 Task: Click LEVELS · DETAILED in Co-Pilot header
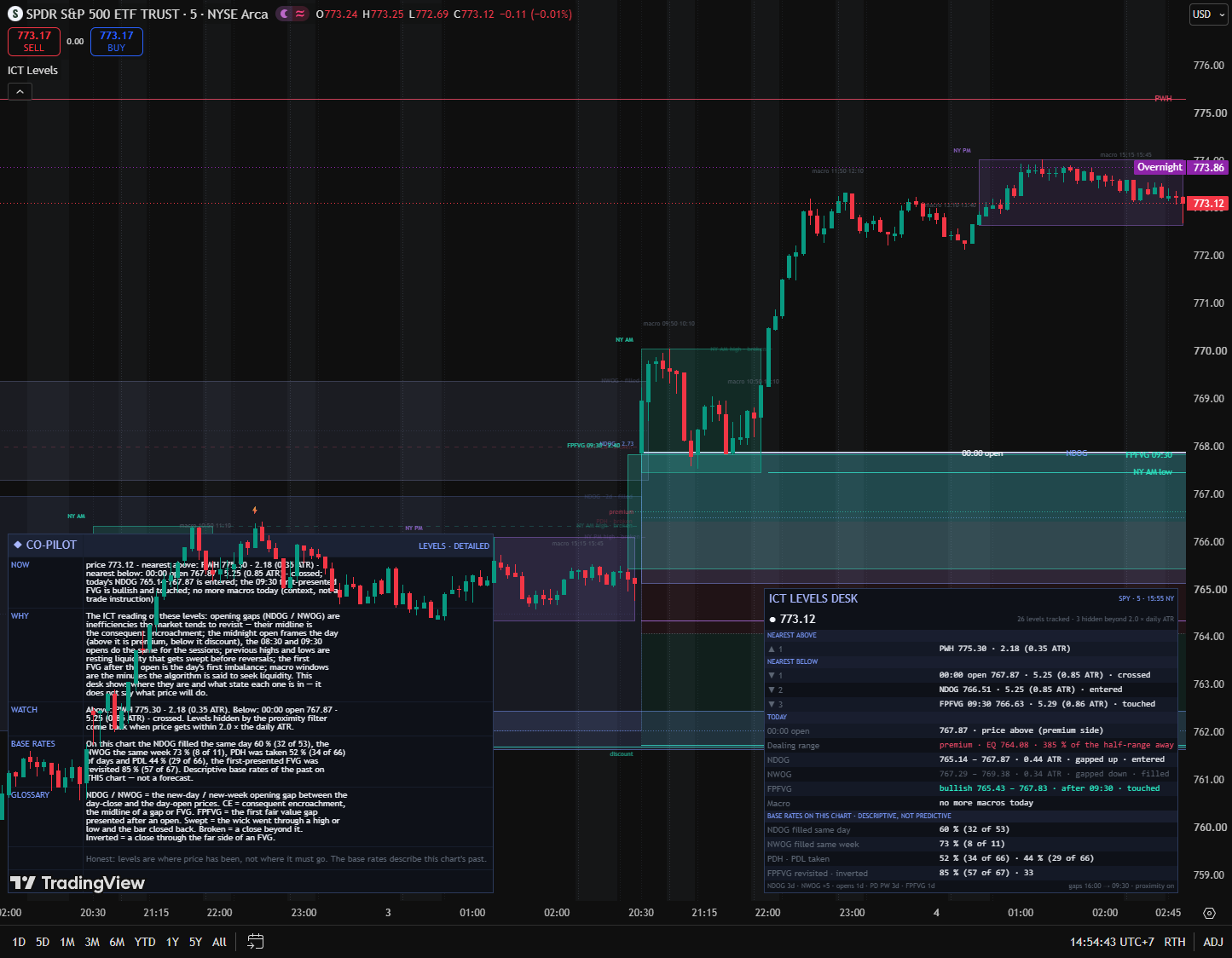(454, 546)
